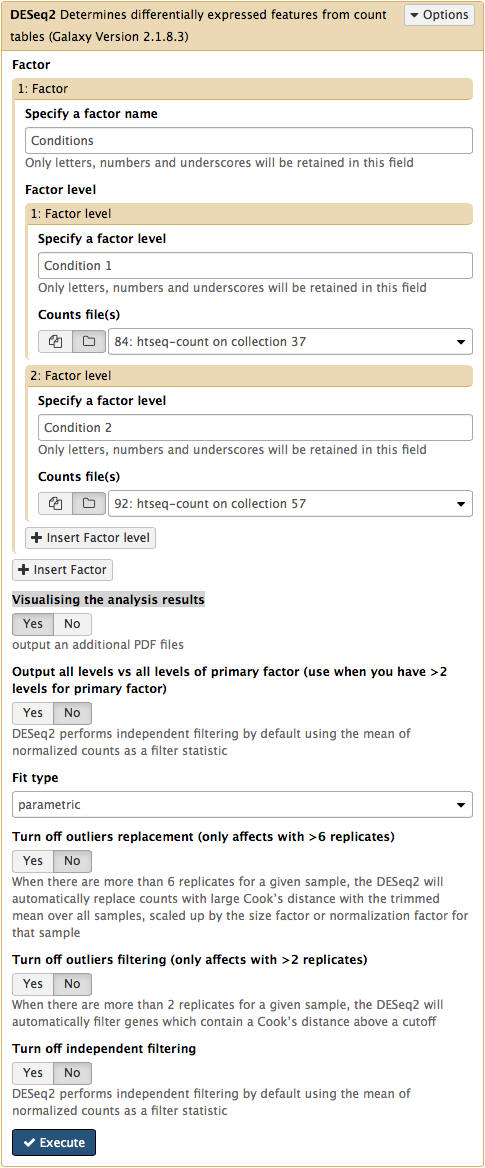Select dataset collection folder icon for Condition 1
This screenshot has height=1168, width=485.
(x=89, y=342)
